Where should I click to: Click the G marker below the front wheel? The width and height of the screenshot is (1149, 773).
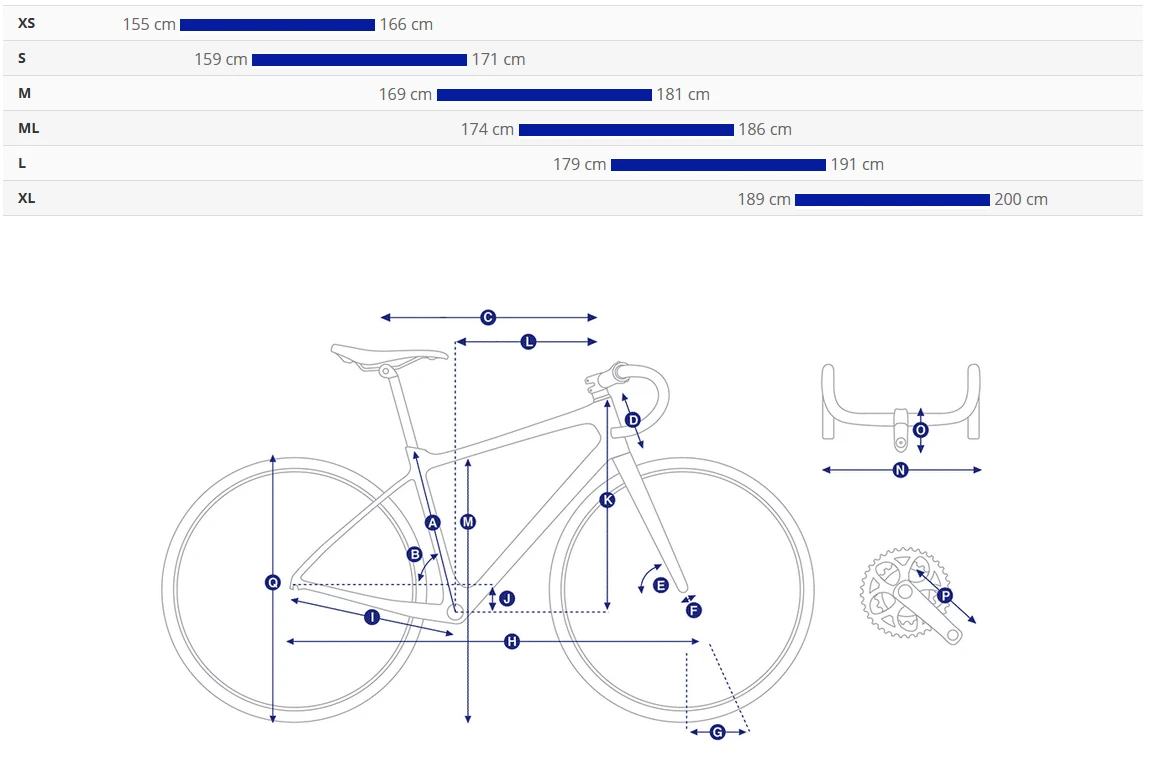(717, 732)
